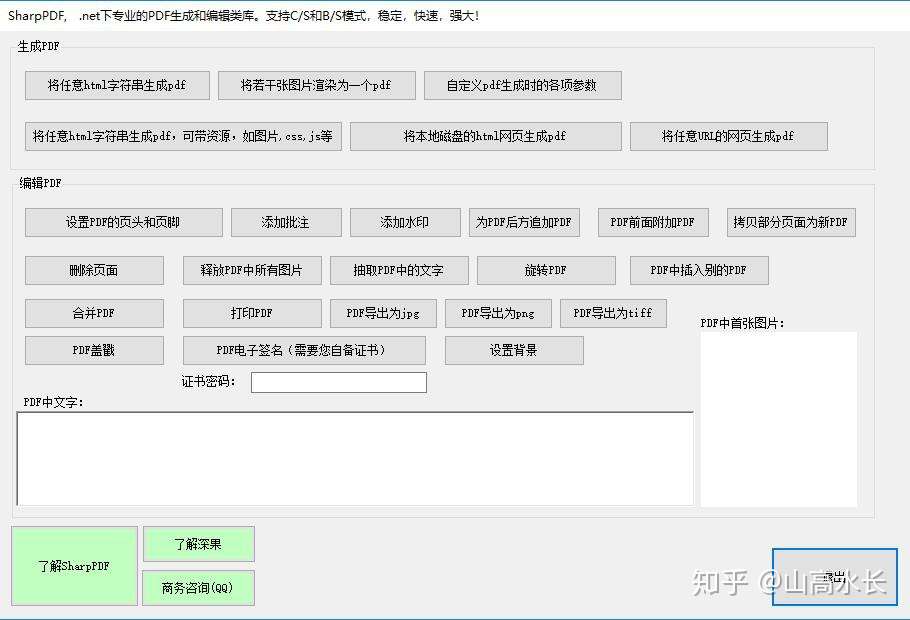The width and height of the screenshot is (910, 620).
Task: Select PDF中插入别的PDF button
Action: (x=699, y=271)
